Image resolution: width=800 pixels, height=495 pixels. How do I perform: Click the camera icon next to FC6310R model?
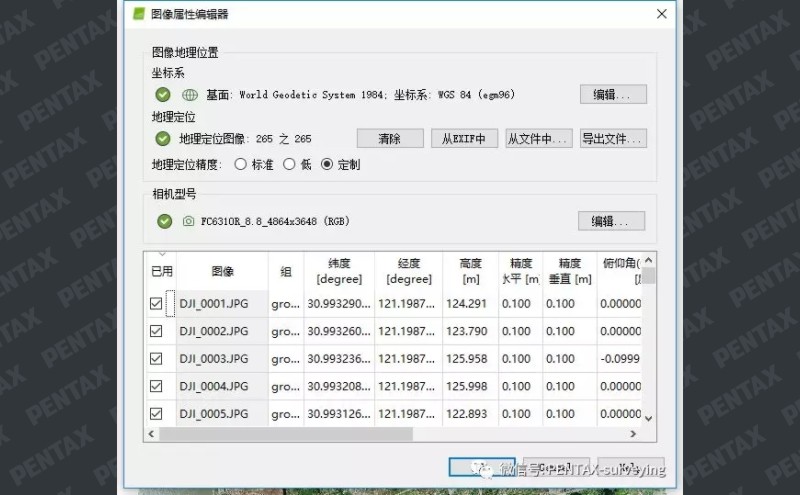[x=188, y=221]
